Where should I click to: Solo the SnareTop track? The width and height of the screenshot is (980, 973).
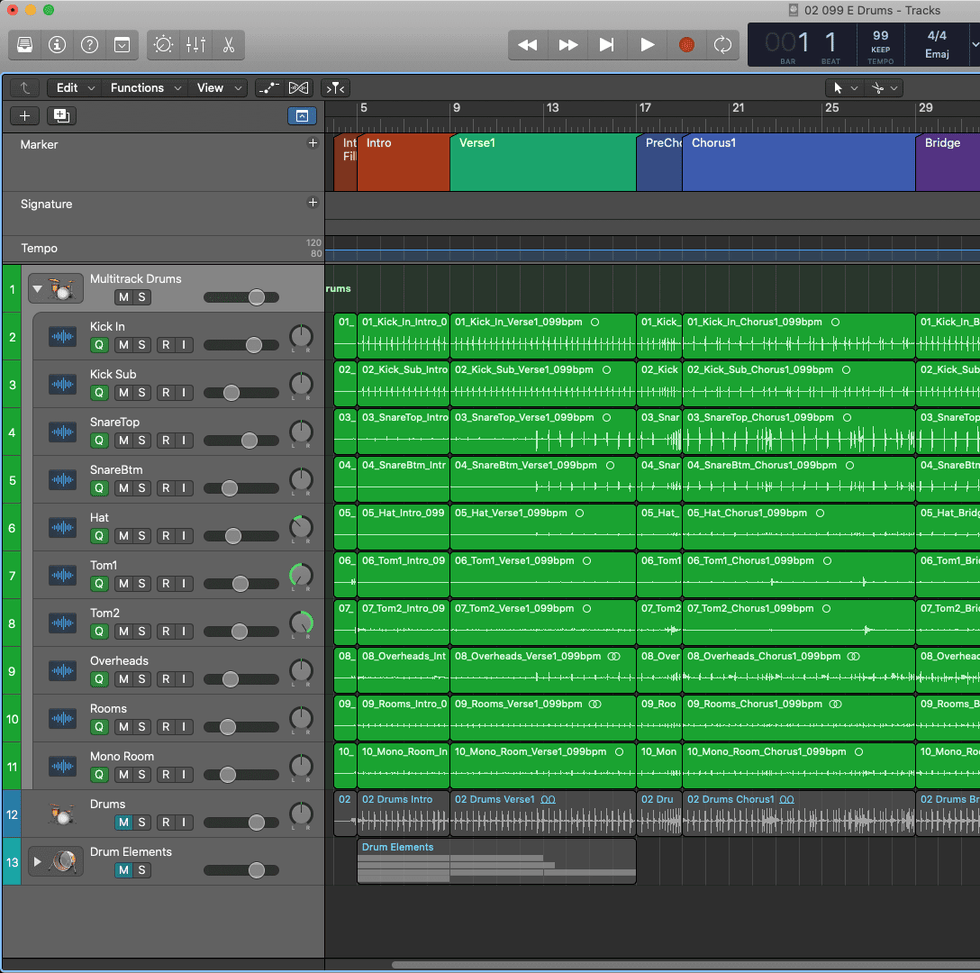click(142, 441)
